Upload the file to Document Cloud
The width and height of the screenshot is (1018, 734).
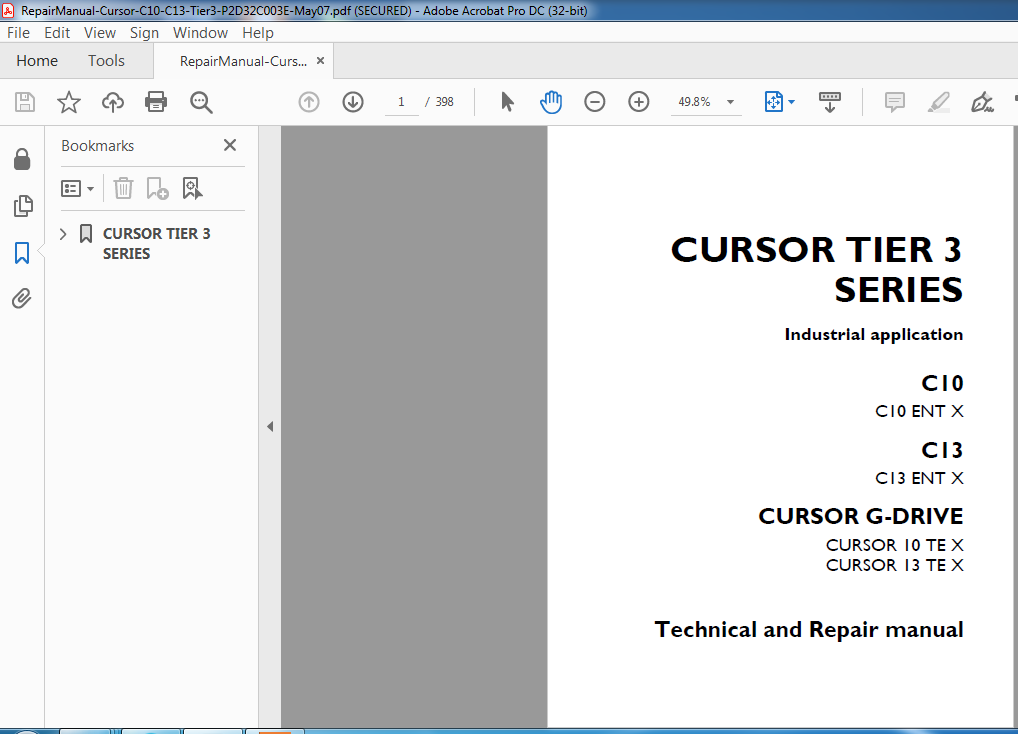tap(113, 103)
